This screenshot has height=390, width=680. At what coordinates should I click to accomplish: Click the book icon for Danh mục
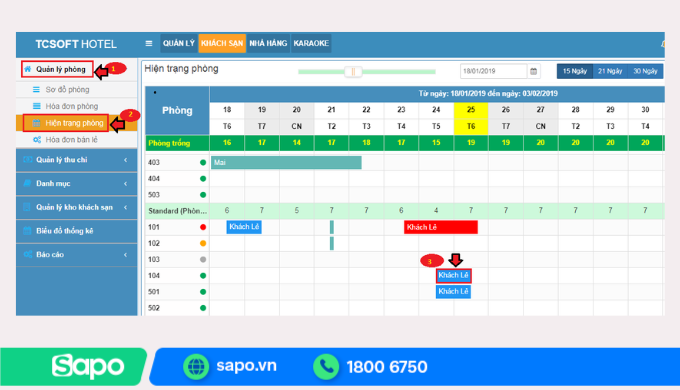click(27, 183)
